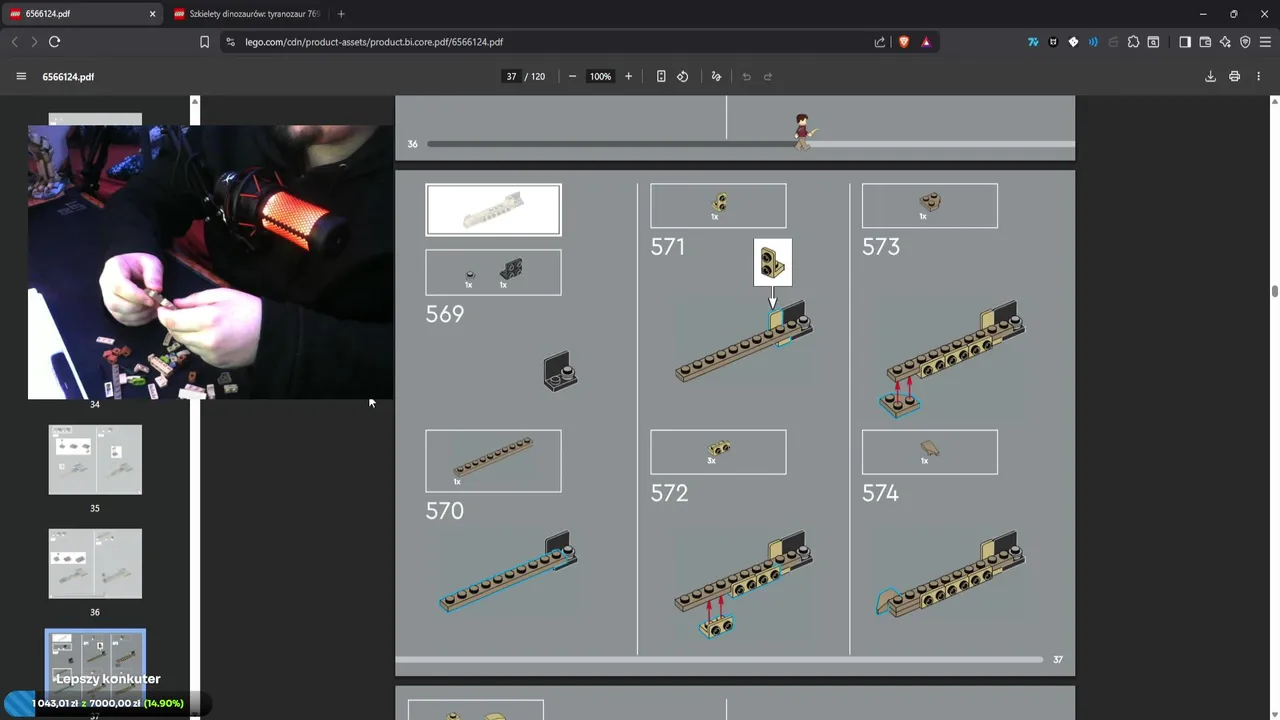Click the PDF vertical scrollbar thumb

[1275, 291]
